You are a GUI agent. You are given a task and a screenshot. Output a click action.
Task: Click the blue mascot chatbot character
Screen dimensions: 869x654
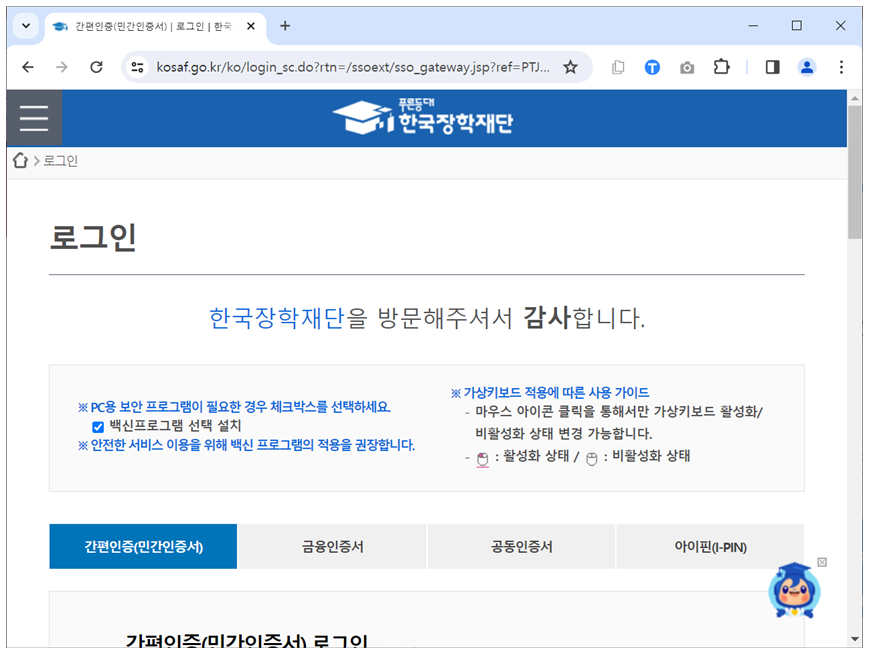tap(794, 591)
